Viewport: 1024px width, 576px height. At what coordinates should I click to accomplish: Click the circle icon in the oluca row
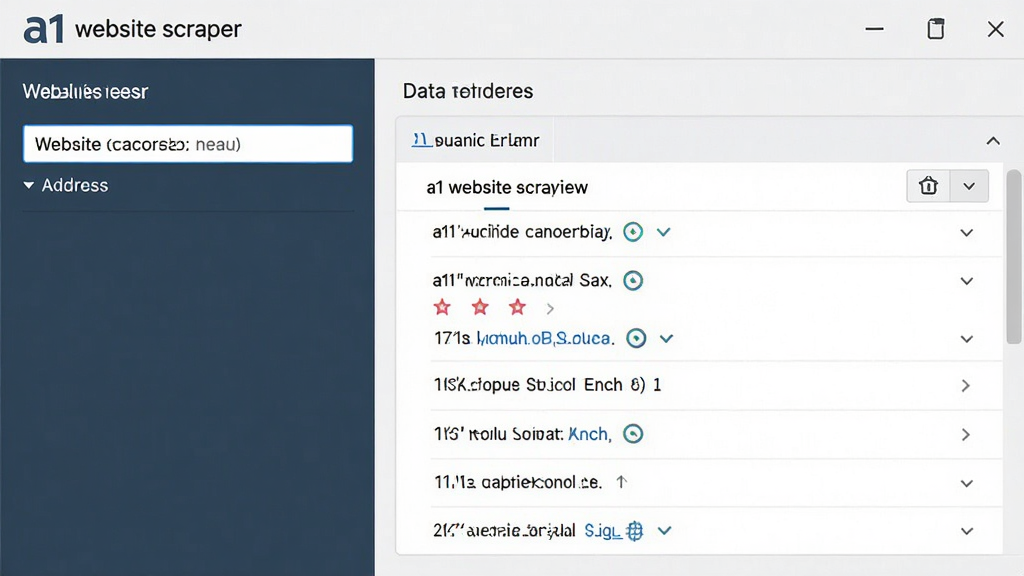click(636, 338)
